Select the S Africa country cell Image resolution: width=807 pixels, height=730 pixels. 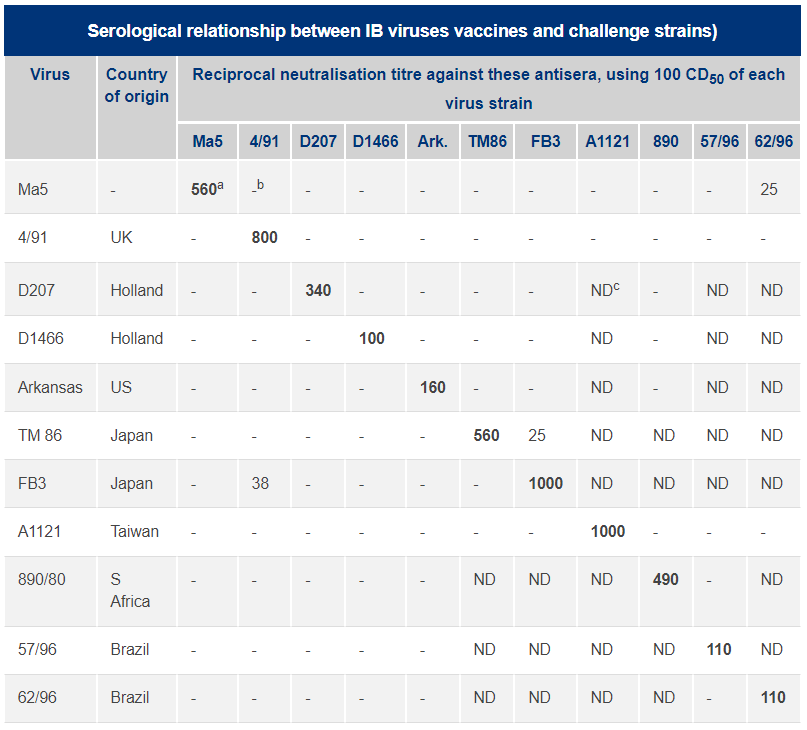tap(130, 590)
